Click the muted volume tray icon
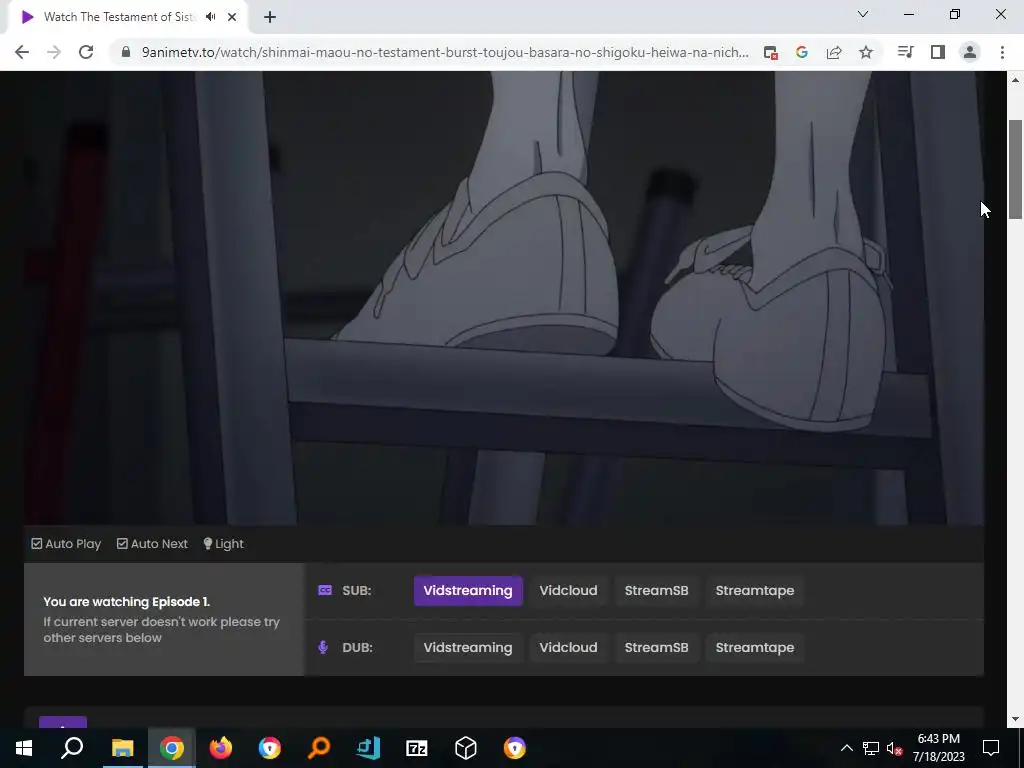Viewport: 1024px width, 768px height. [895, 748]
